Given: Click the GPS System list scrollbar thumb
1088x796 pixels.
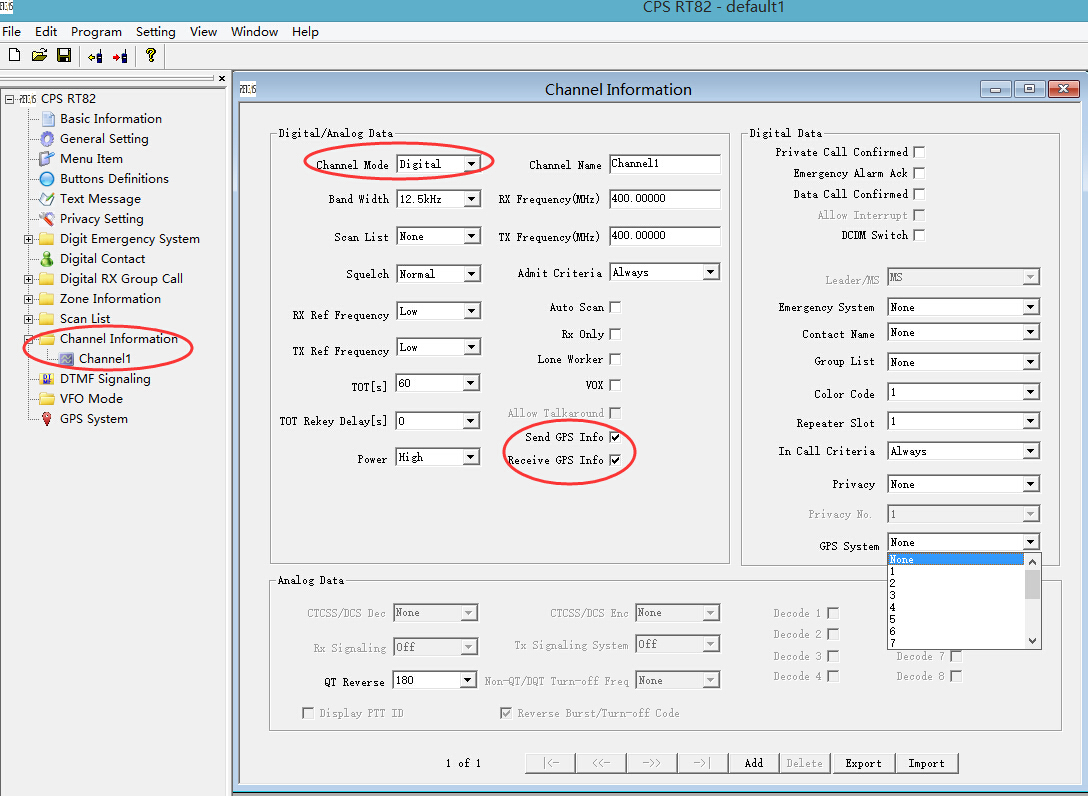Looking at the screenshot, I should coord(1032,584).
